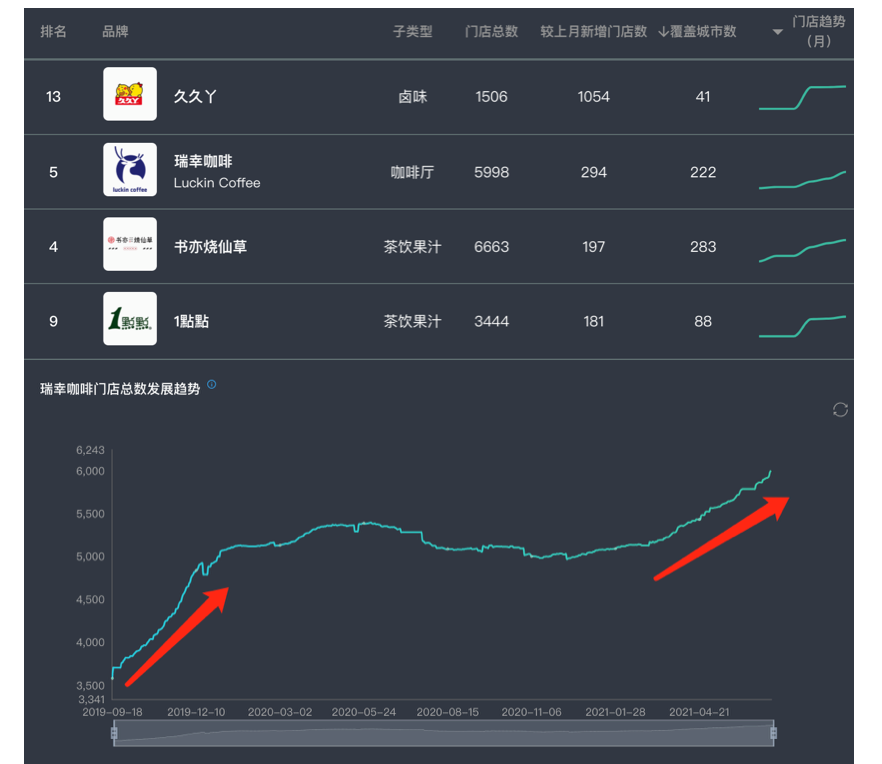Open the 卤味 category filter
Viewport: 882px width, 764px height.
click(x=413, y=96)
